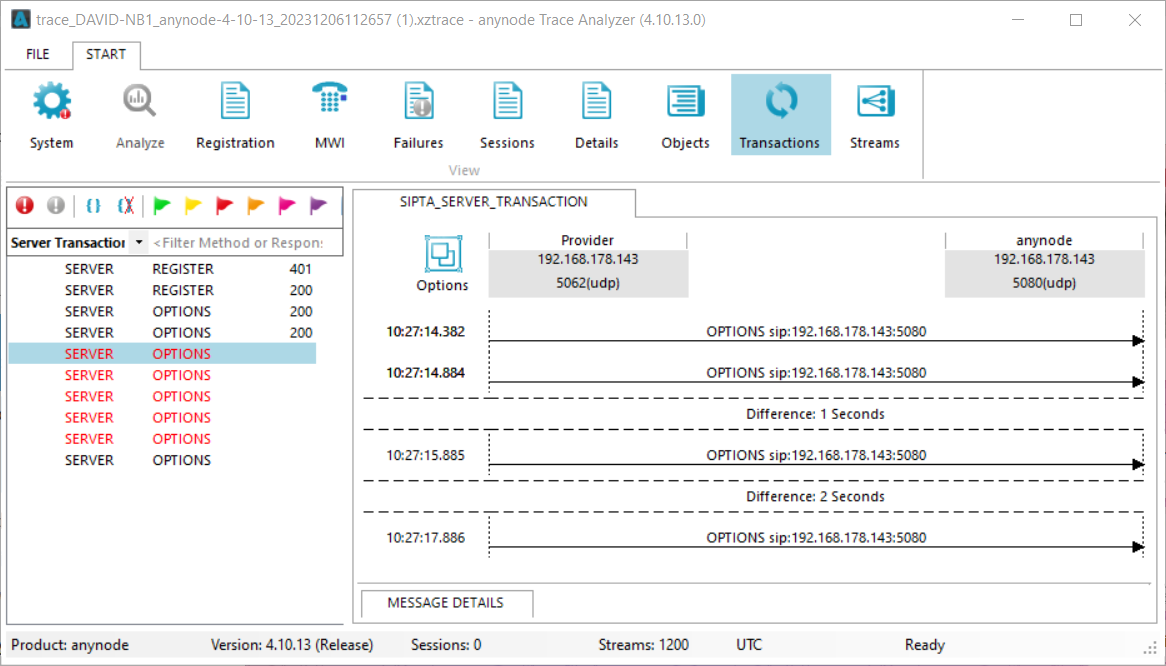Expand the MESSAGE DETAILS section
Screen dimensions: 1166x666
coord(446,603)
